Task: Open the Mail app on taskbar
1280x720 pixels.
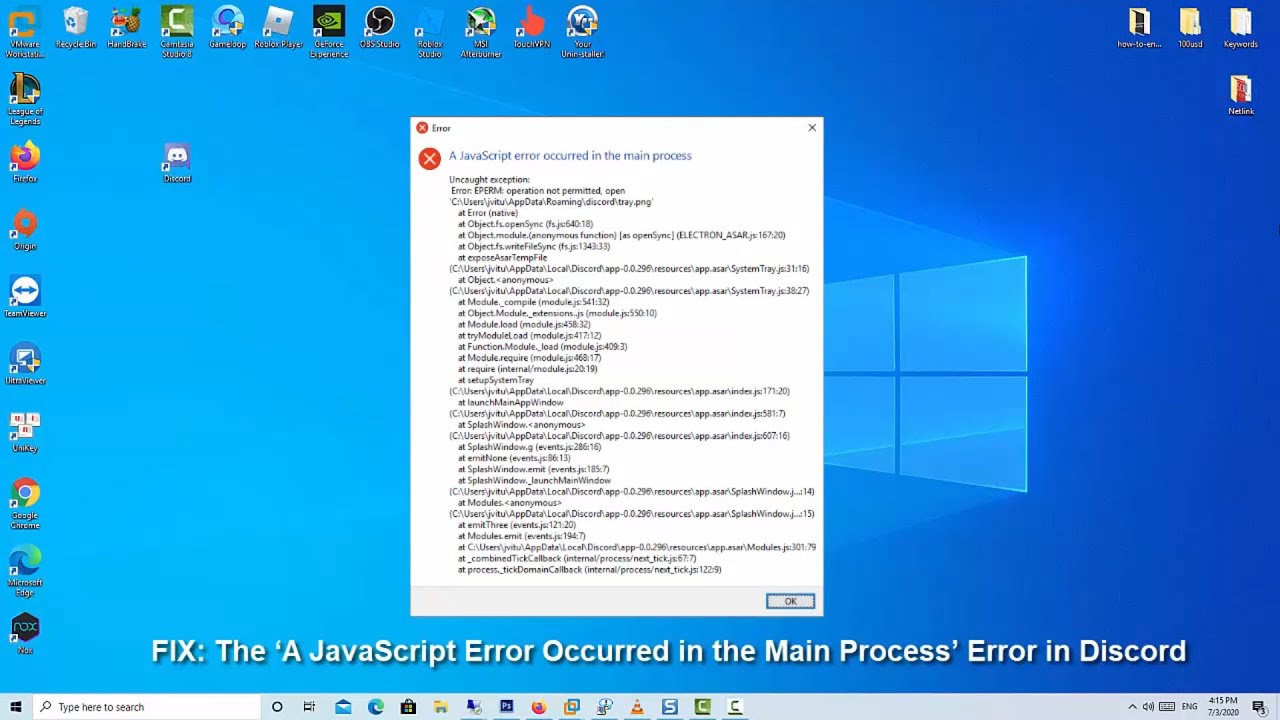Action: 343,707
